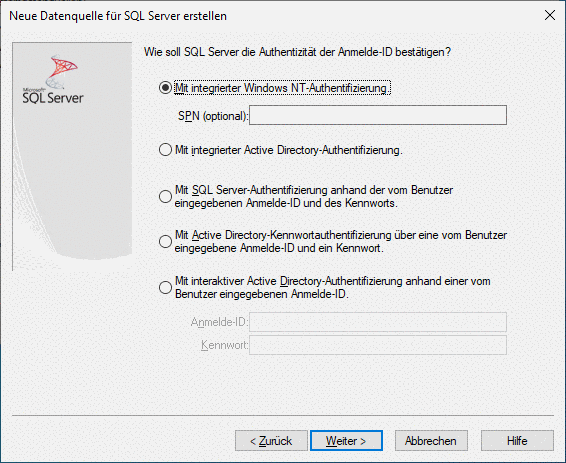This screenshot has height=463, width=566.
Task: Go back with the Zurück button
Action: [x=271, y=441]
